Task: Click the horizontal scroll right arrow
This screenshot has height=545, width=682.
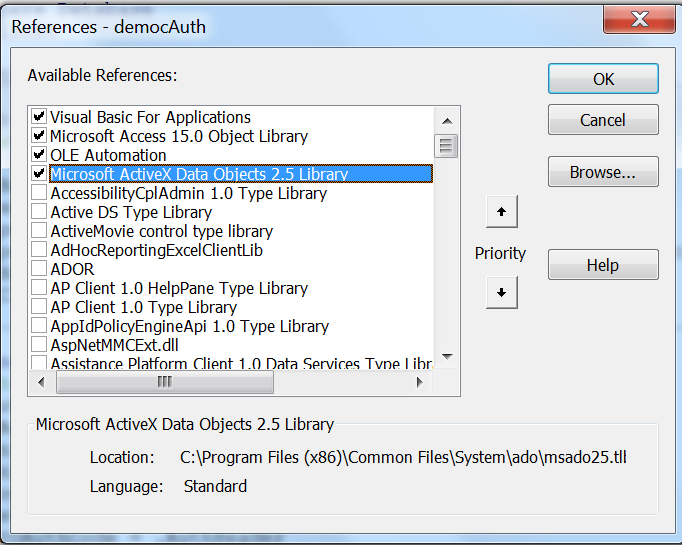Action: pyautogui.click(x=419, y=382)
